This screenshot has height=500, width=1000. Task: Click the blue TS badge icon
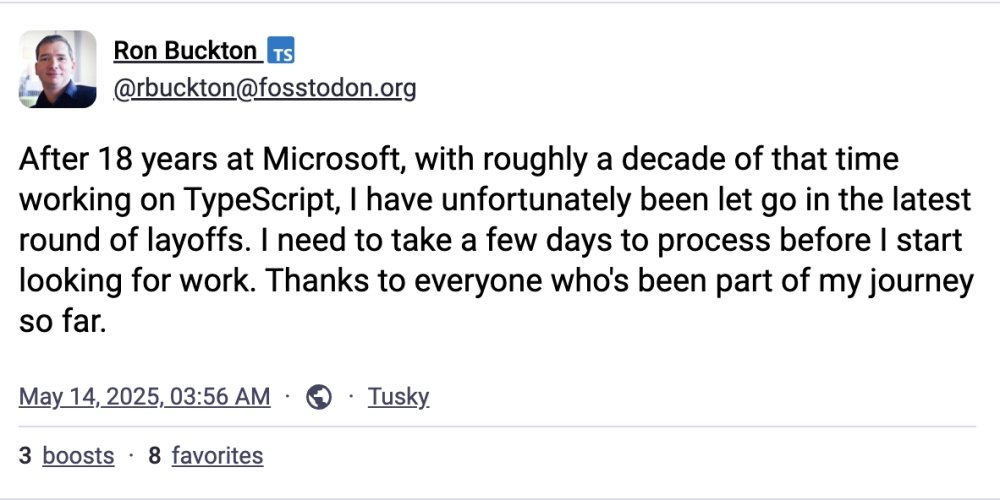click(281, 50)
